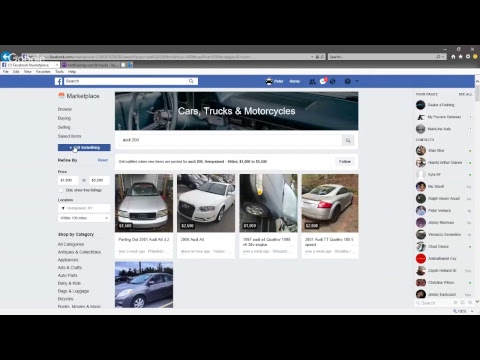480x360 pixels.
Task: Select the Bags & Luggage category
Action: 73,291
